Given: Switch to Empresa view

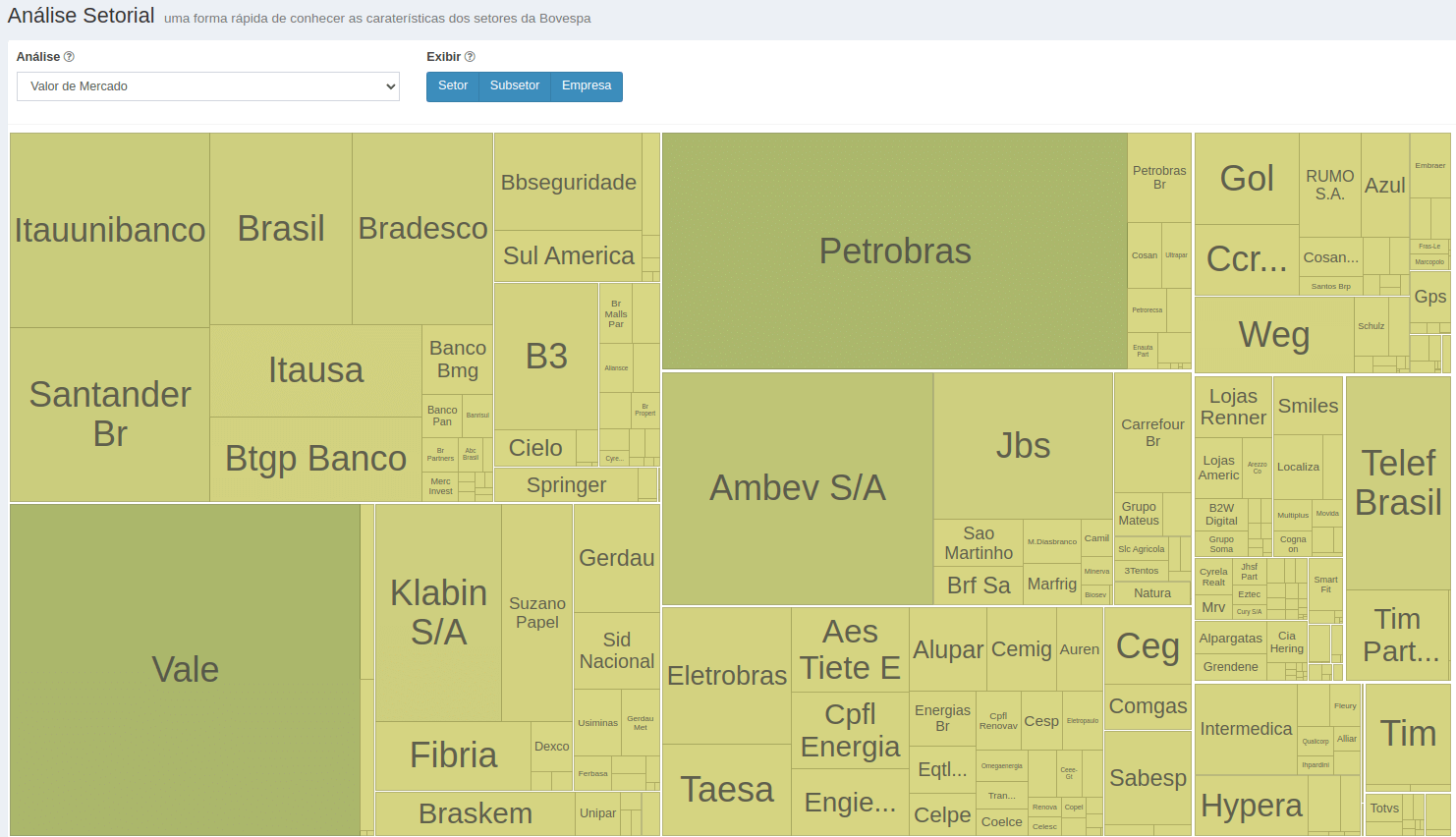Looking at the screenshot, I should 587,86.
